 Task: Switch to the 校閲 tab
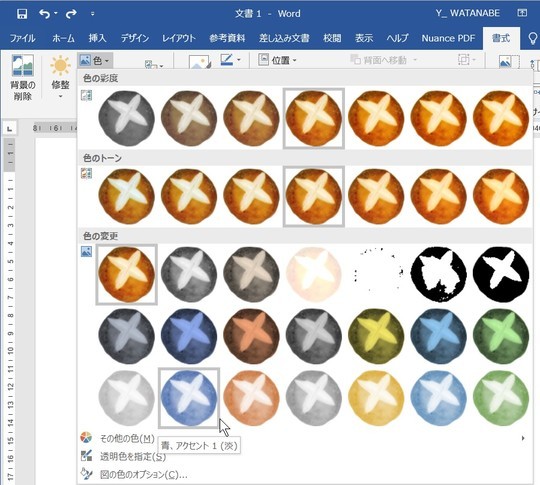tap(332, 38)
